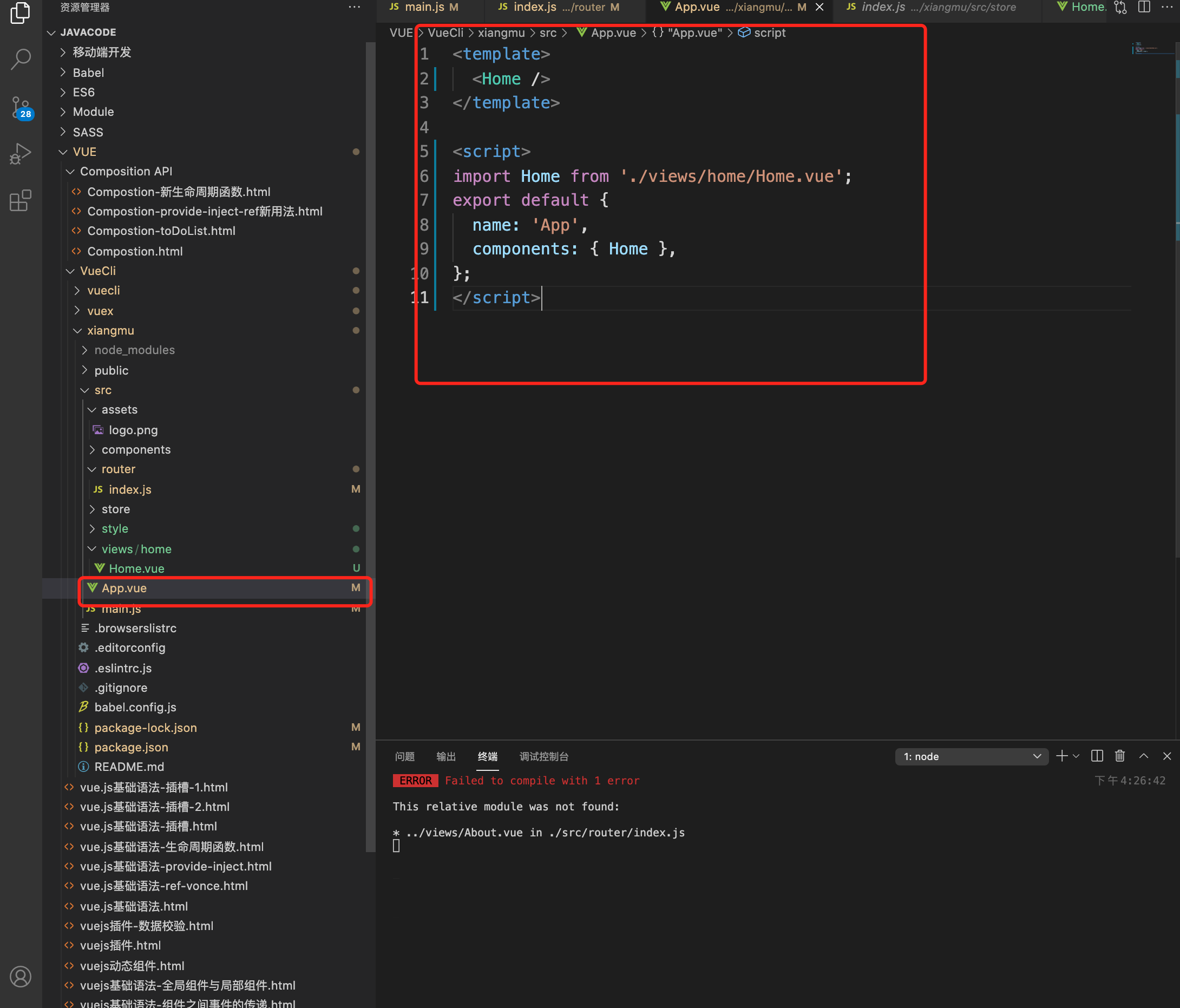Click script symbol in breadcrumb

tap(769, 32)
